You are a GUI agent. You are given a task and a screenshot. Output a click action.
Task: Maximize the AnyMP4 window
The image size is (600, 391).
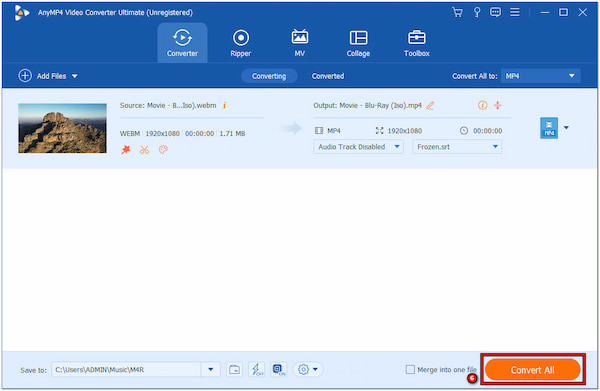(563, 12)
